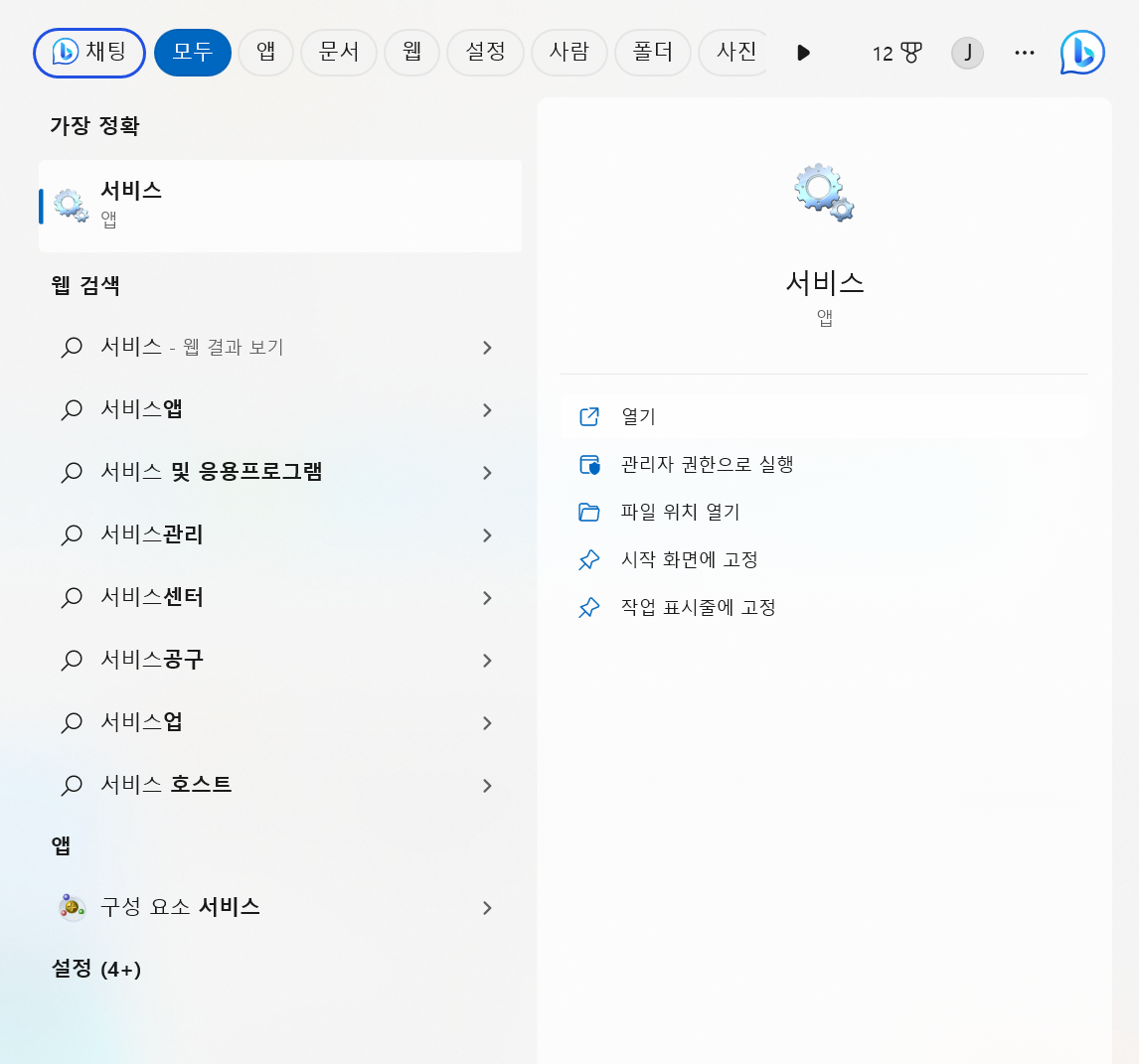The height and width of the screenshot is (1064, 1139).
Task: Choose 파일 위치 열기
Action: click(824, 512)
